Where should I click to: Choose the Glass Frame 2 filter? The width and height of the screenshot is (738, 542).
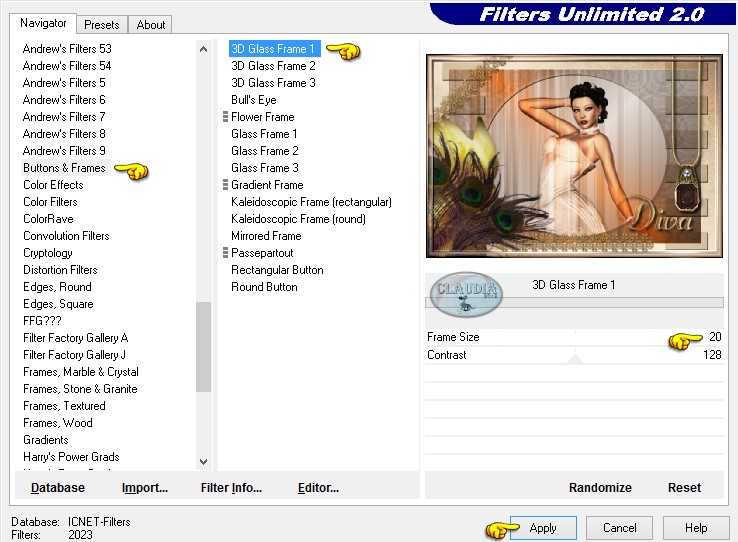[x=265, y=151]
